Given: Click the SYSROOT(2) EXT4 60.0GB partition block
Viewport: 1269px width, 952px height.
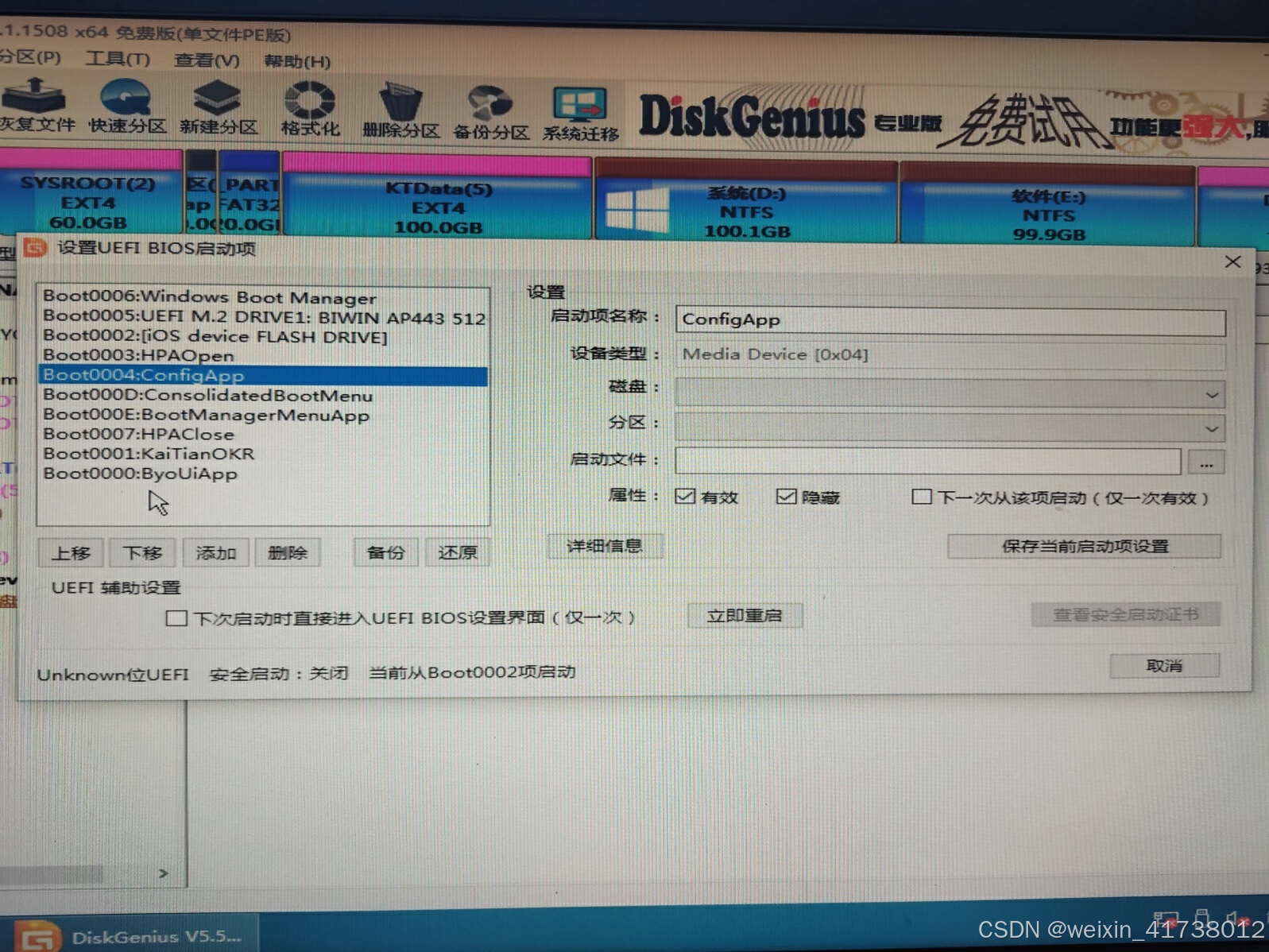Looking at the screenshot, I should tap(89, 193).
